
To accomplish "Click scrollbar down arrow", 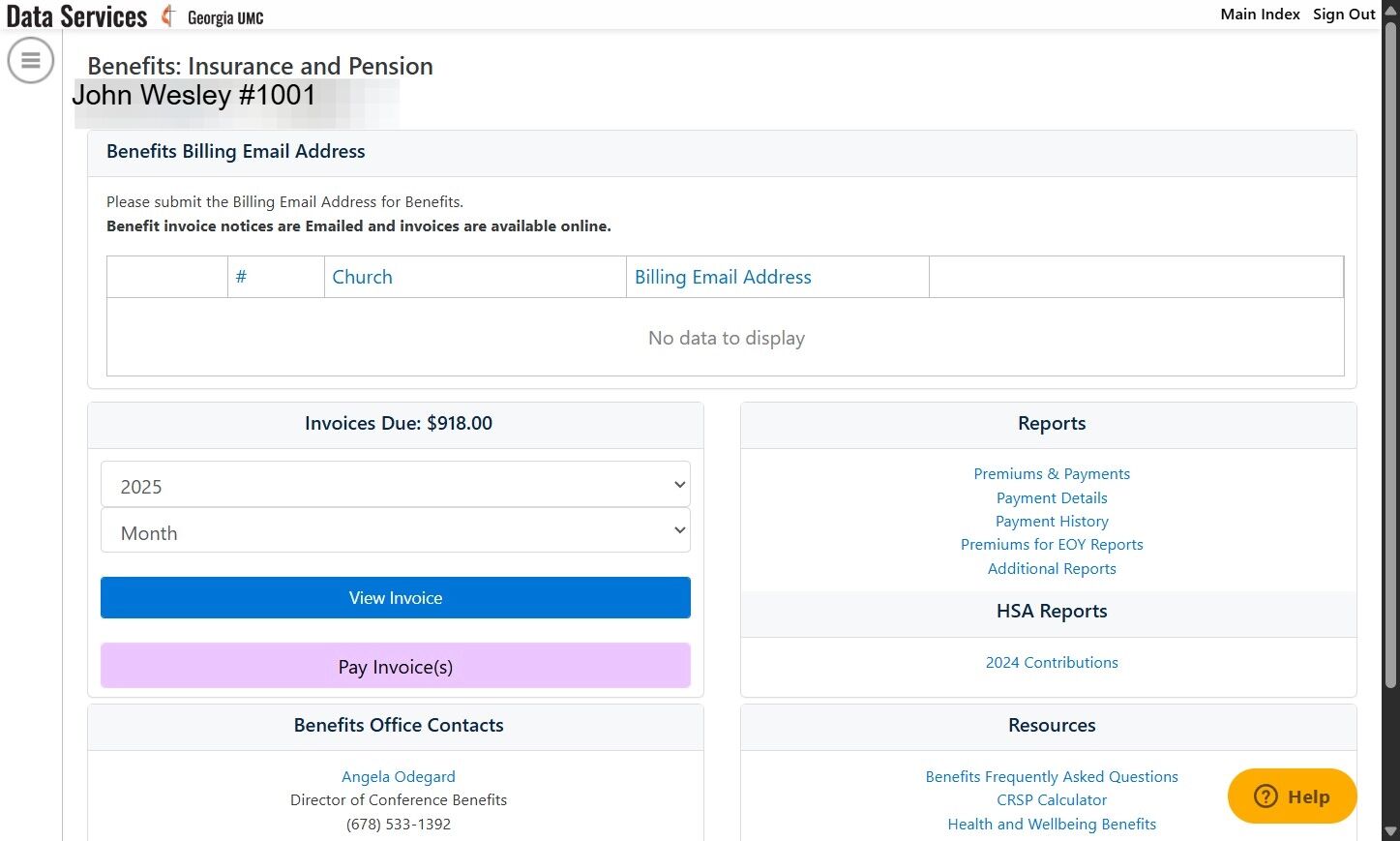I will point(1391,831).
